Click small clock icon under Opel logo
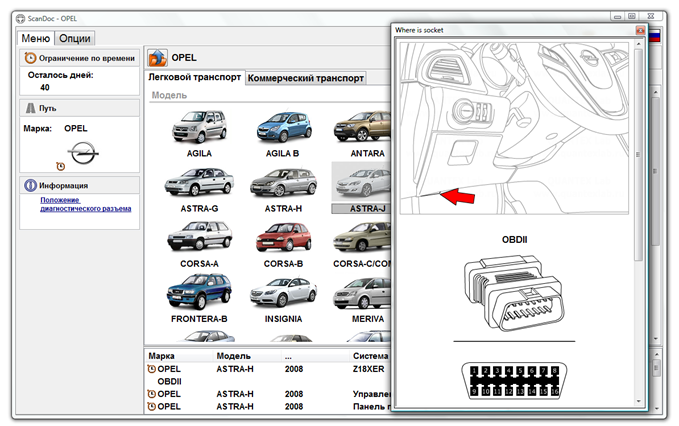The height and width of the screenshot is (426, 679). tap(61, 166)
